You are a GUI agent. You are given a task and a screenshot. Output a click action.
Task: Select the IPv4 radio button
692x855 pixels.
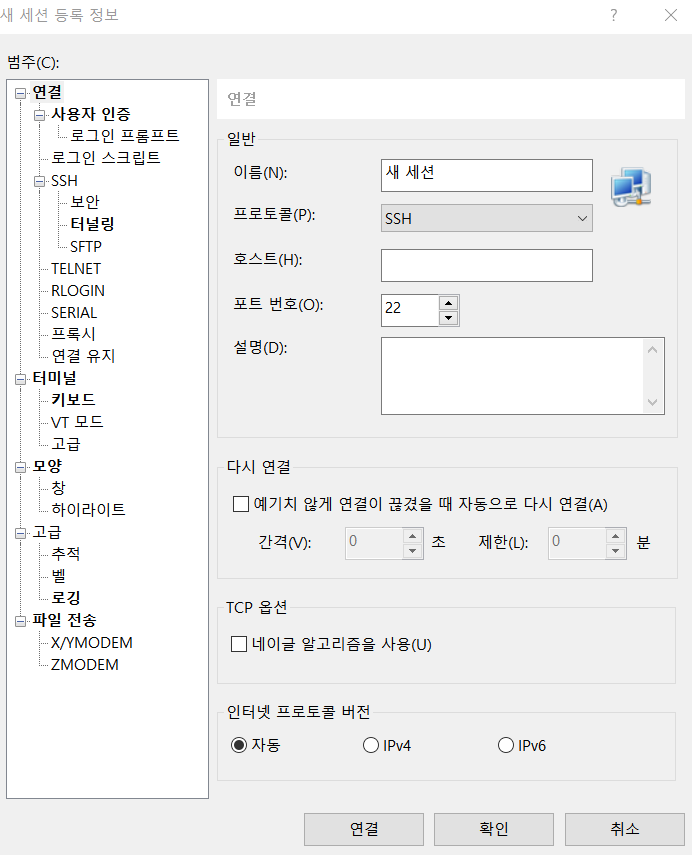pos(371,745)
